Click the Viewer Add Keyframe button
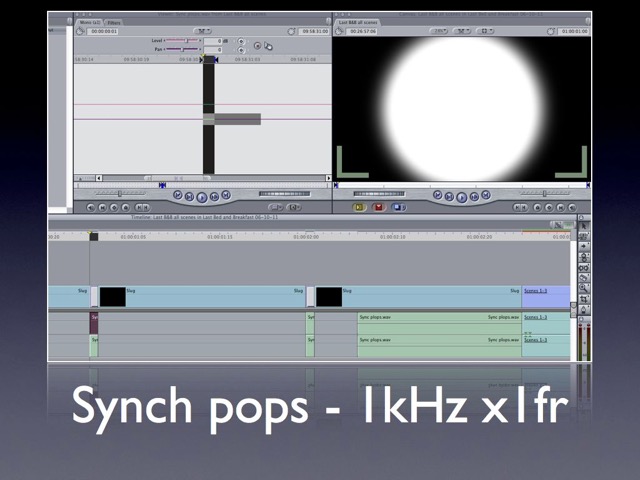Viewport: 640px width, 480px height. (x=114, y=208)
